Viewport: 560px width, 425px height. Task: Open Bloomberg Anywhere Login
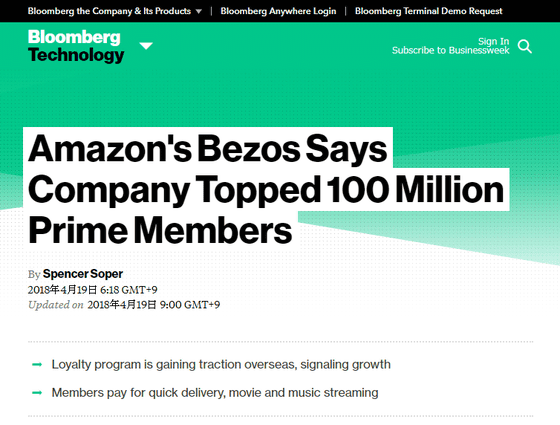pyautogui.click(x=278, y=11)
